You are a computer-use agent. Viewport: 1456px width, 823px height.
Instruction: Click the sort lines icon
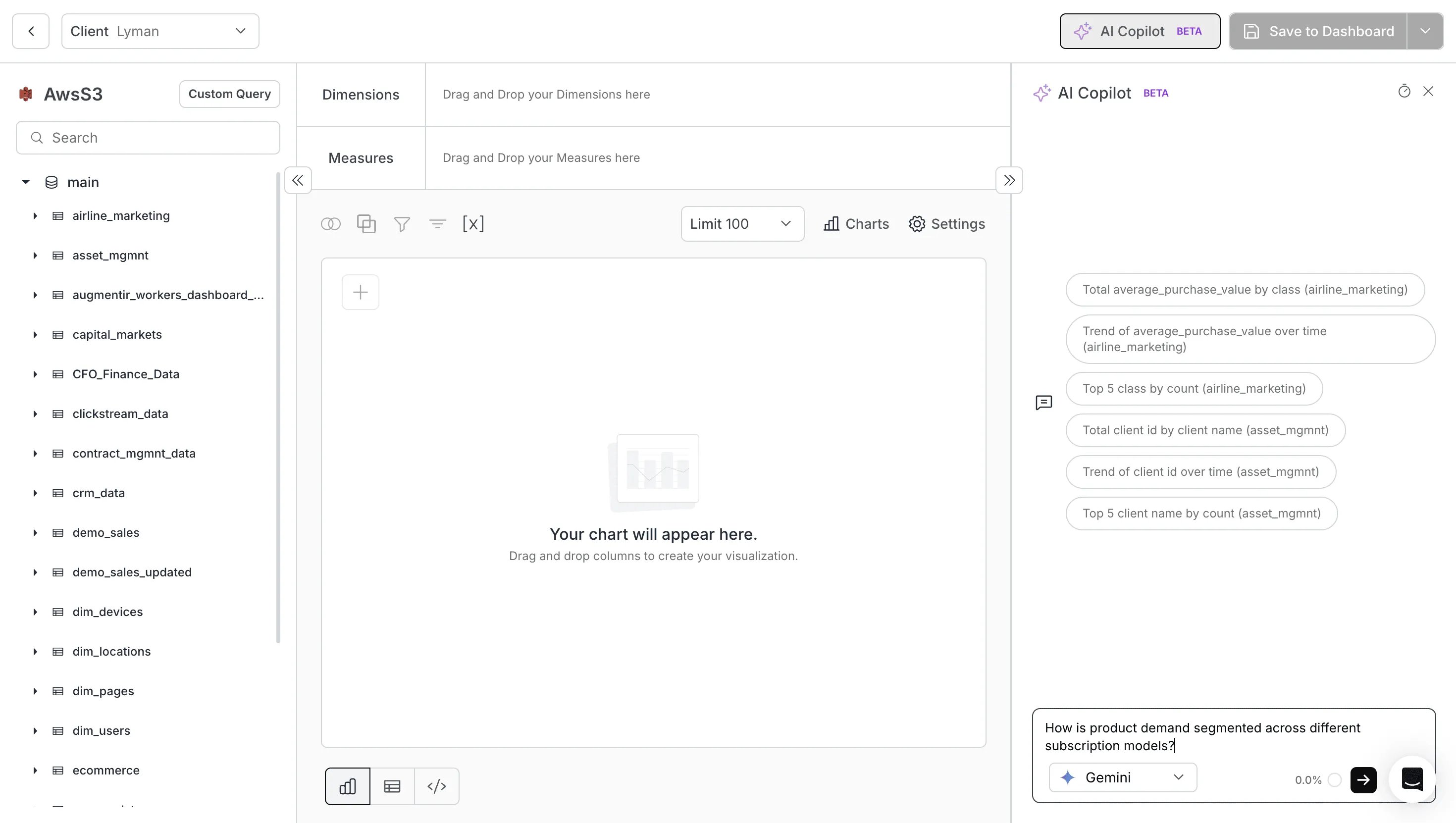(437, 224)
